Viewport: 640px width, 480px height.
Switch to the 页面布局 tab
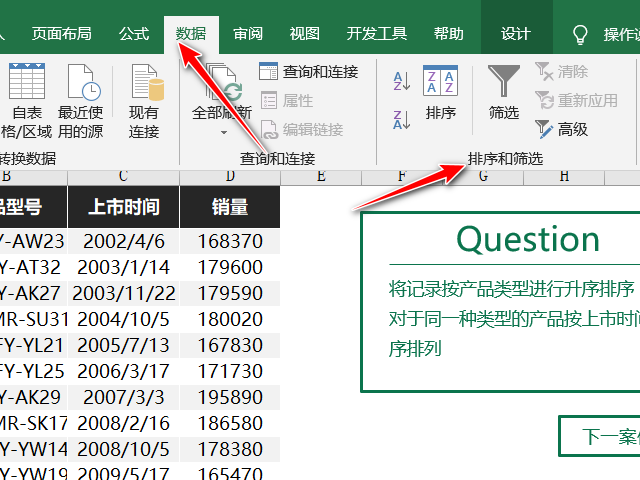[x=62, y=34]
